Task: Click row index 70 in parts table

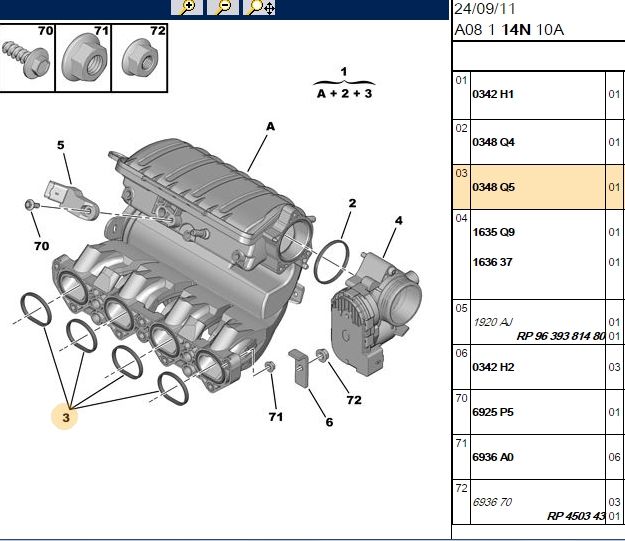Action: pyautogui.click(x=461, y=398)
